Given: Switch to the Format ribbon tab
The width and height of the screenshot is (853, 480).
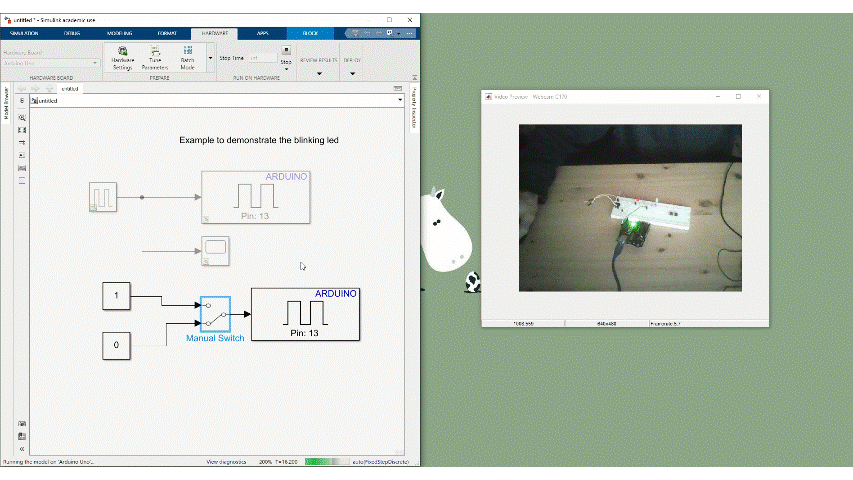Looking at the screenshot, I should pos(167,33).
